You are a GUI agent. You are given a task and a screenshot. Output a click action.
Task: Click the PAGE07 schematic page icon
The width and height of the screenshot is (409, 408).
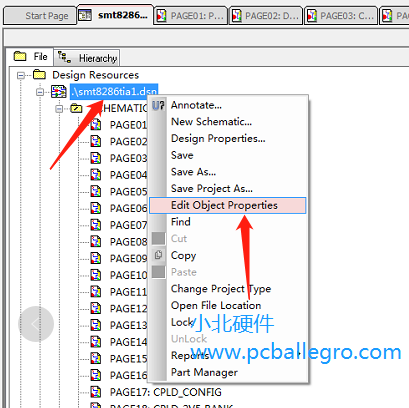[x=96, y=225]
